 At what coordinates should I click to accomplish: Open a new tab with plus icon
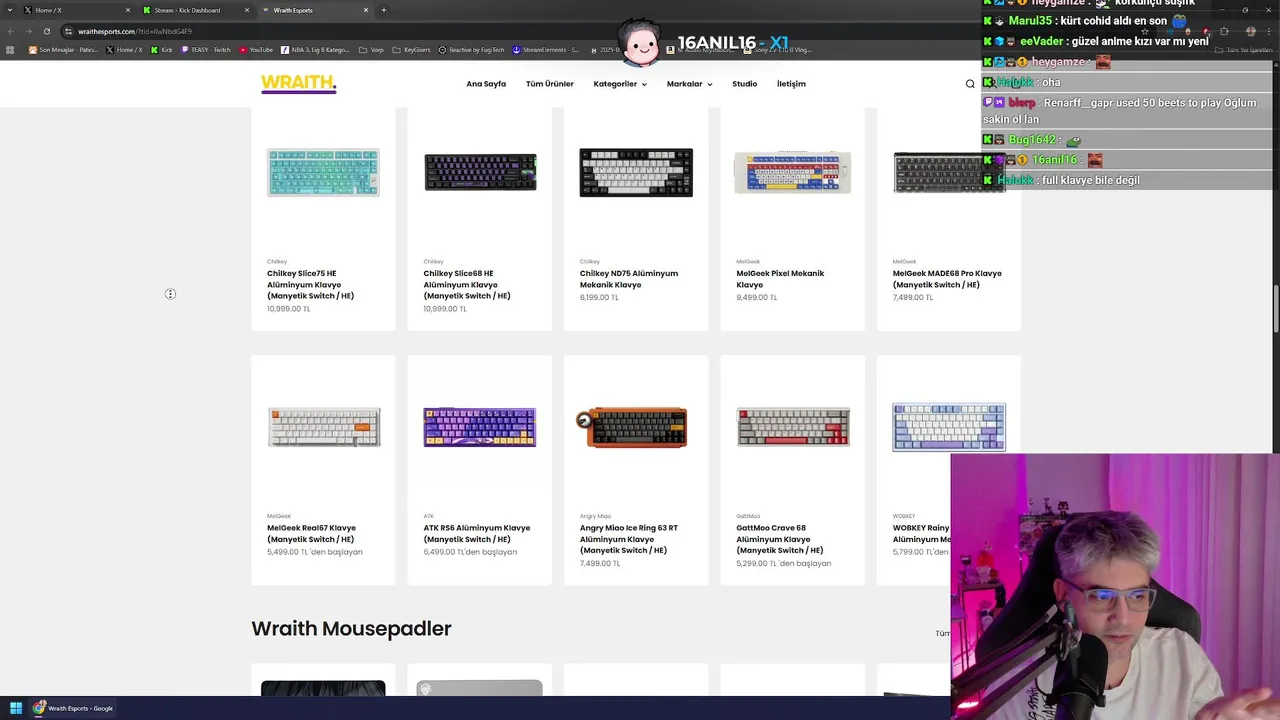click(x=383, y=10)
